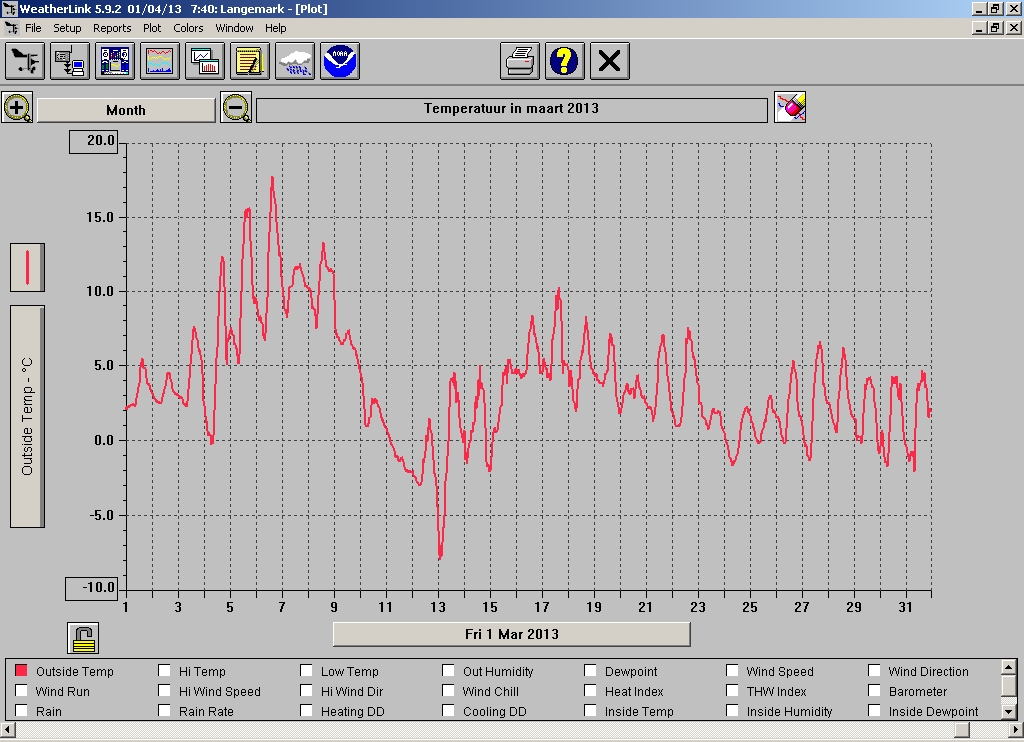Click the 20.0 upper axis limit box

click(x=94, y=141)
